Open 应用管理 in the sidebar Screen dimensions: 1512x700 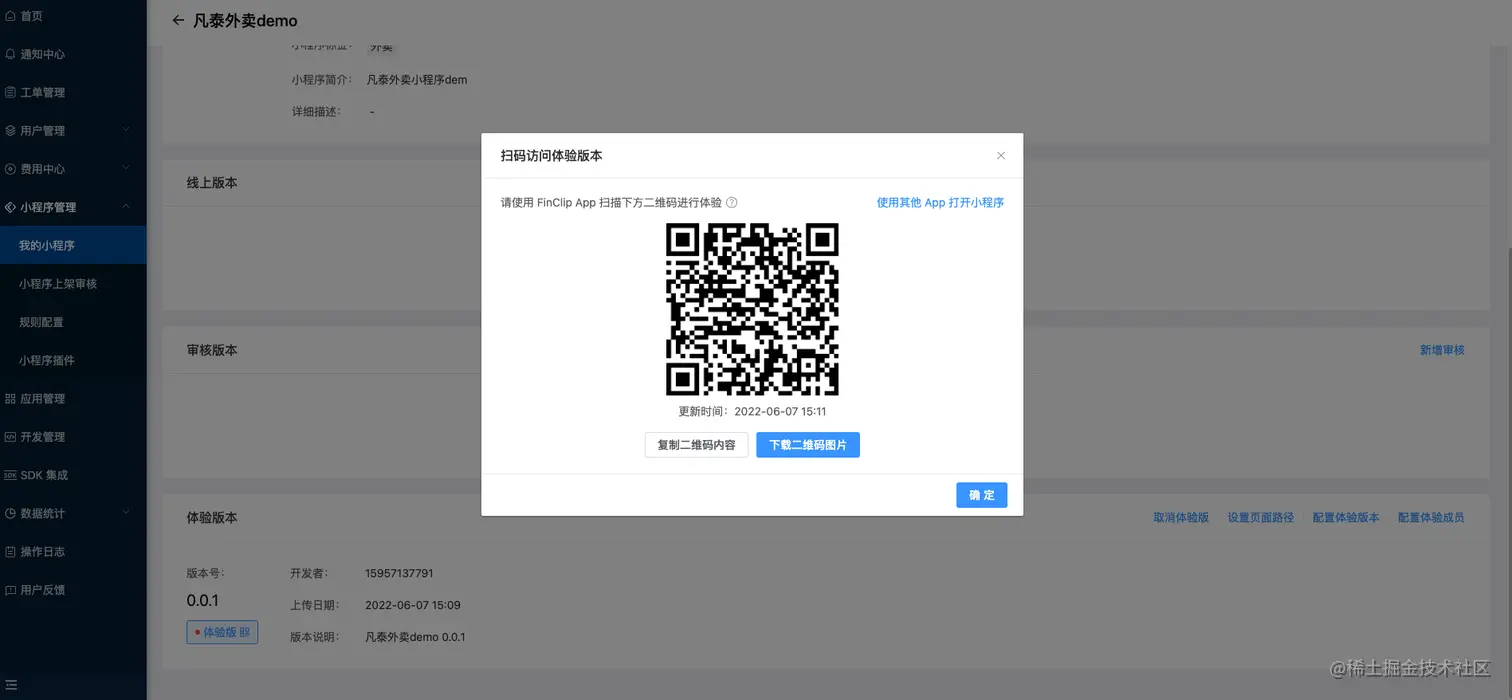click(73, 398)
